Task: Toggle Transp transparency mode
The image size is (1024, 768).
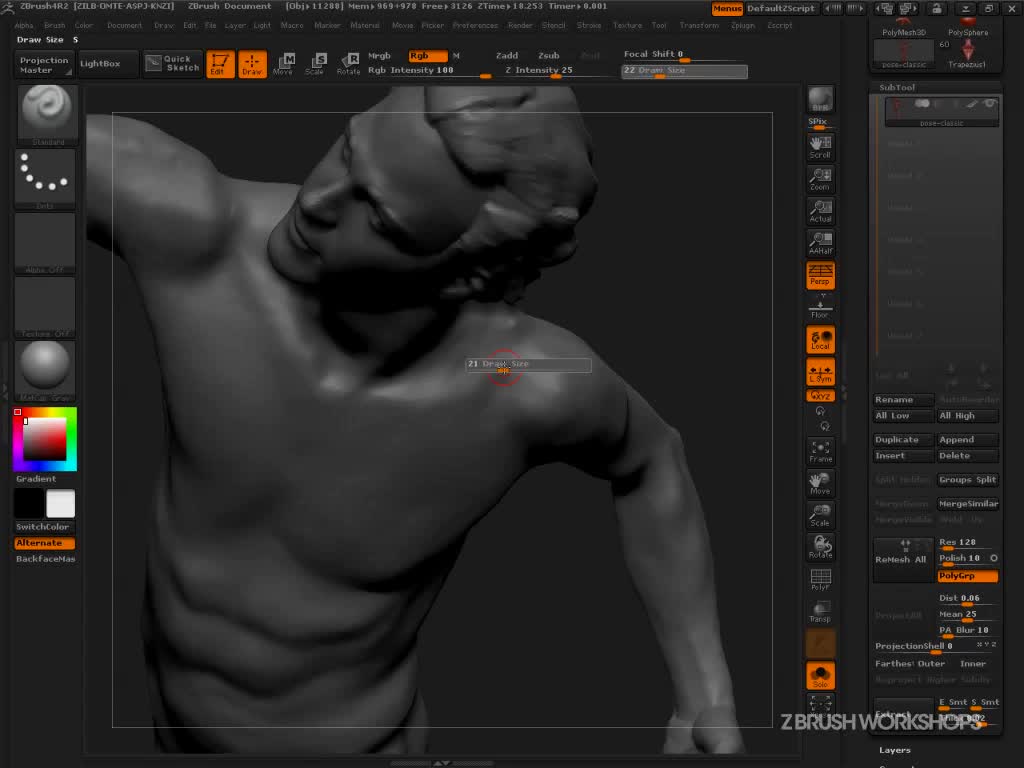Action: (820, 611)
